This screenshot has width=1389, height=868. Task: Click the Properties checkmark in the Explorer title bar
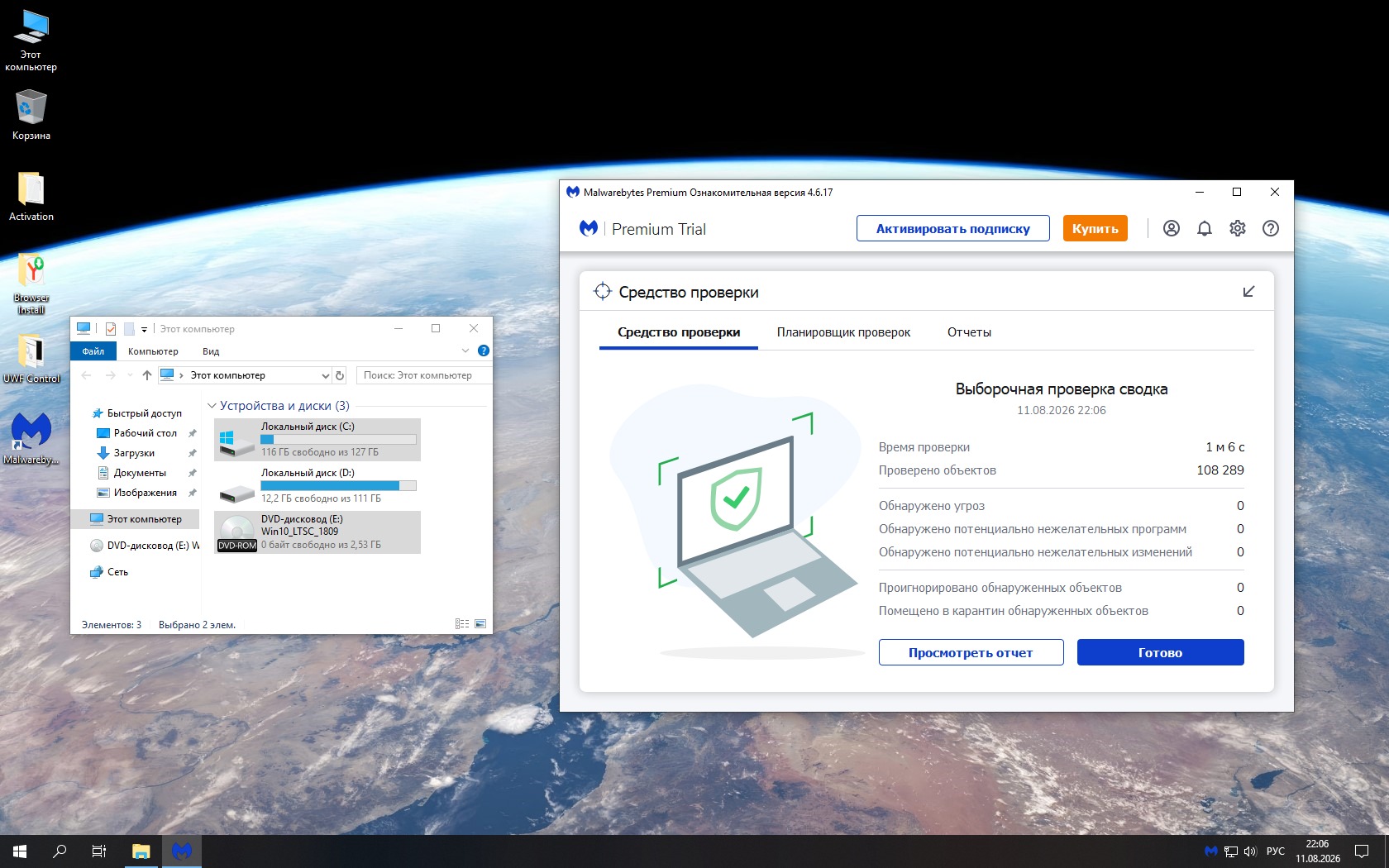[x=111, y=328]
